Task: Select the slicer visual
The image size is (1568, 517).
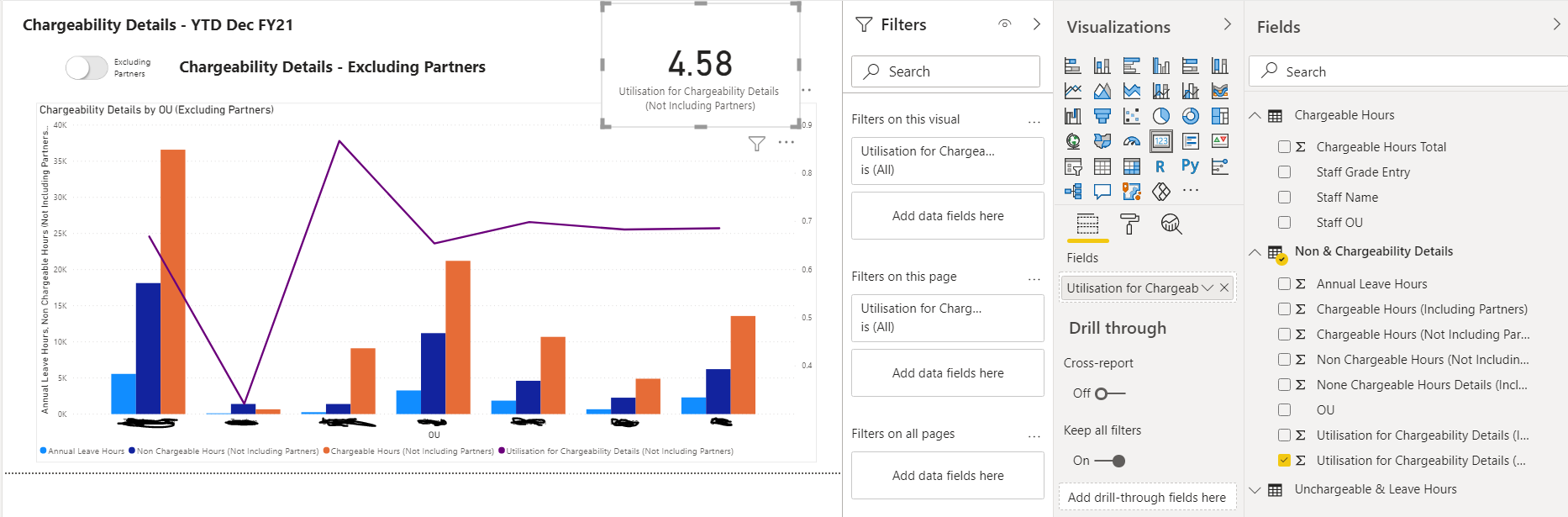Action: pyautogui.click(x=1073, y=166)
